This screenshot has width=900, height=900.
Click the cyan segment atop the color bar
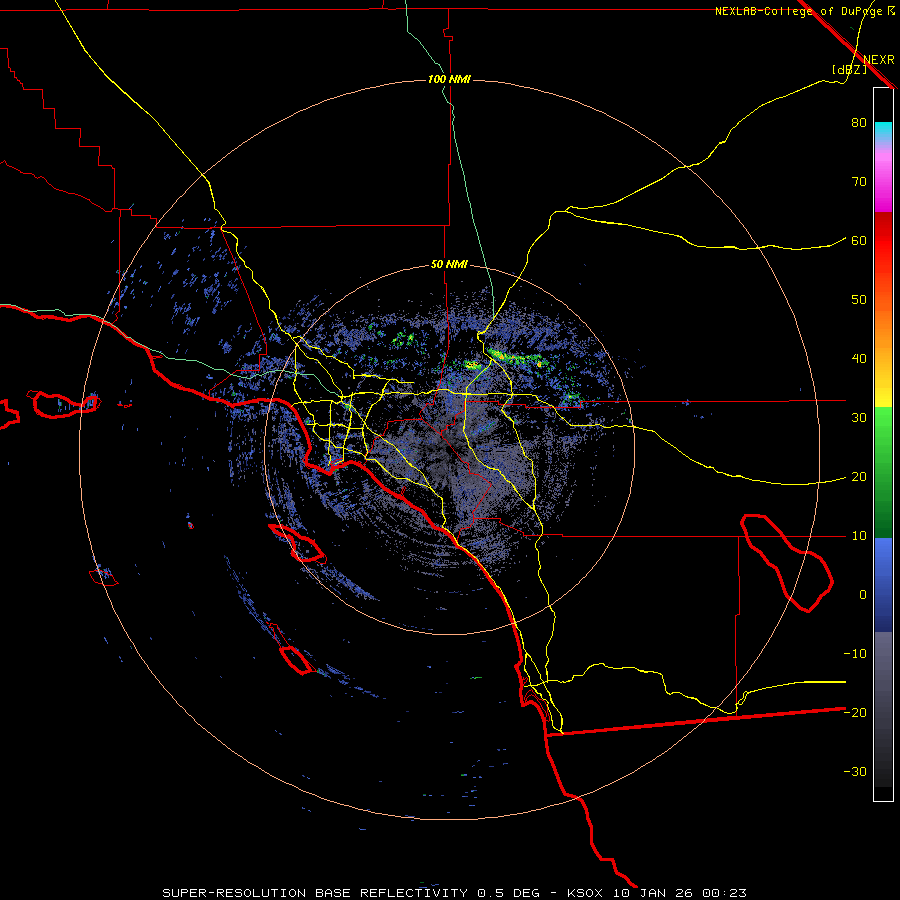point(883,132)
